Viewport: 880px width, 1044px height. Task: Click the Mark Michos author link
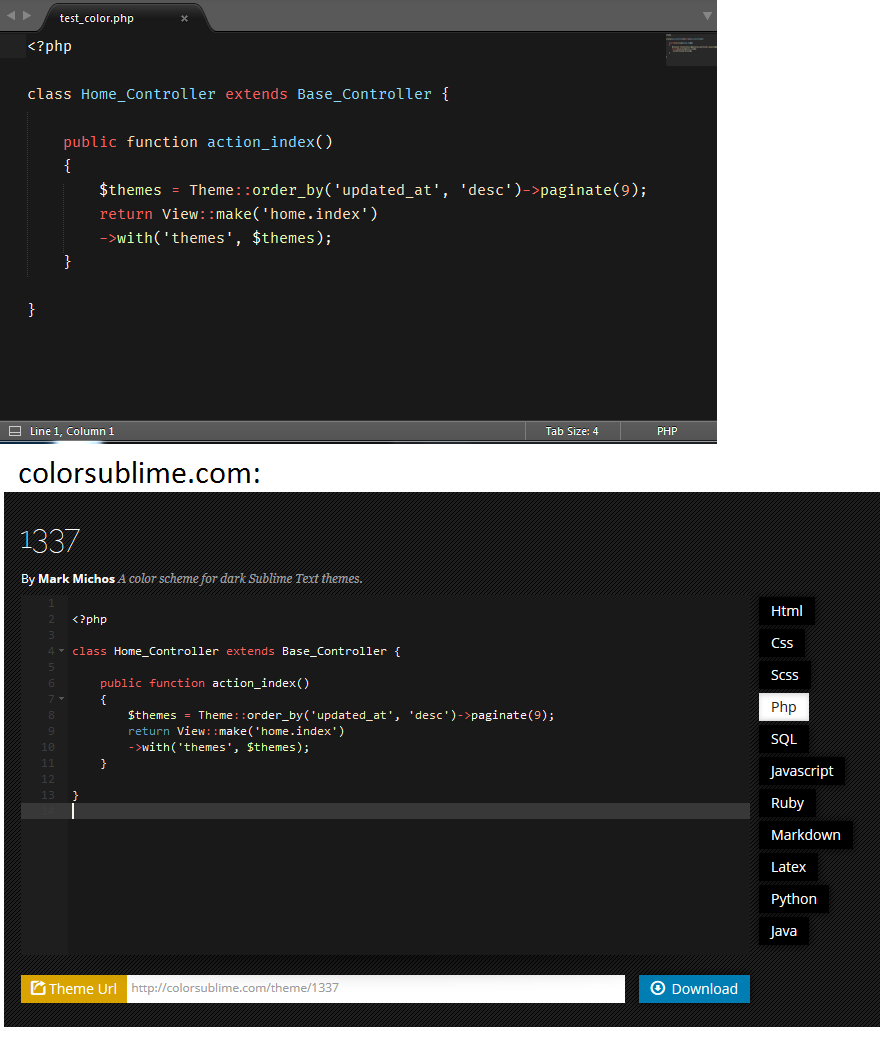click(x=76, y=578)
